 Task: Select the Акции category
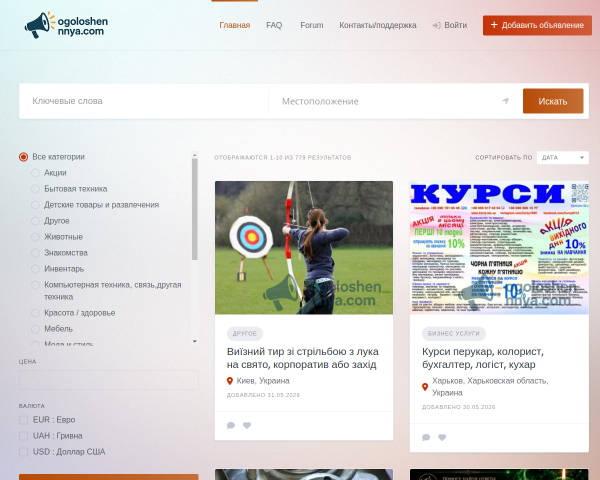[x=35, y=173]
